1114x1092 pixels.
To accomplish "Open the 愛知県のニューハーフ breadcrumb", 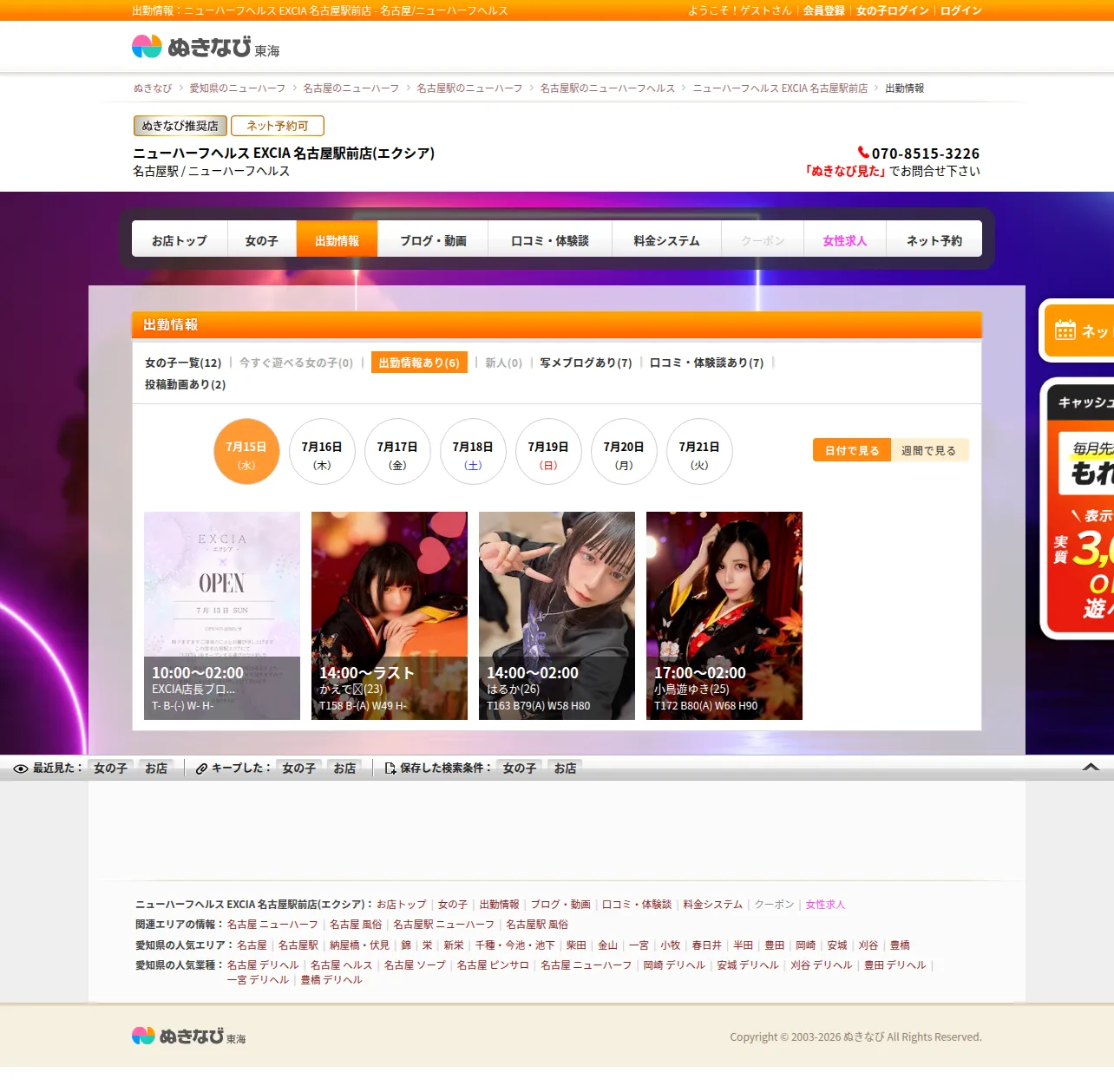I will 238,88.
